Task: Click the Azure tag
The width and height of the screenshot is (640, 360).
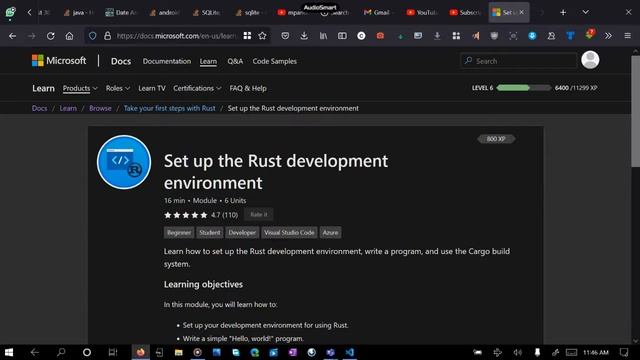Action: click(x=330, y=233)
